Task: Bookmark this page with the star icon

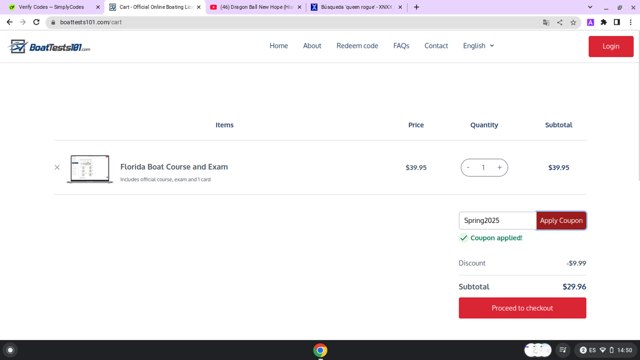Action: 573,22
